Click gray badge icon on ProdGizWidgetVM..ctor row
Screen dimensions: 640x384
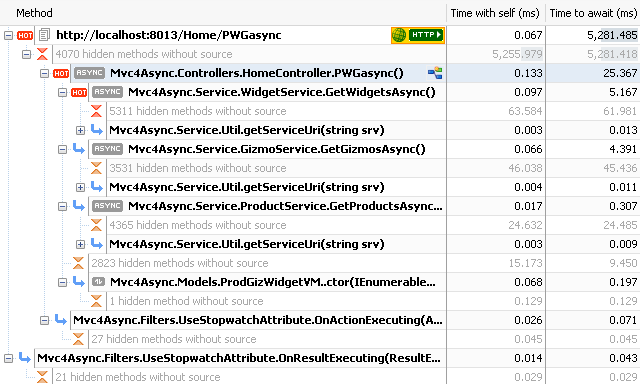[98, 282]
